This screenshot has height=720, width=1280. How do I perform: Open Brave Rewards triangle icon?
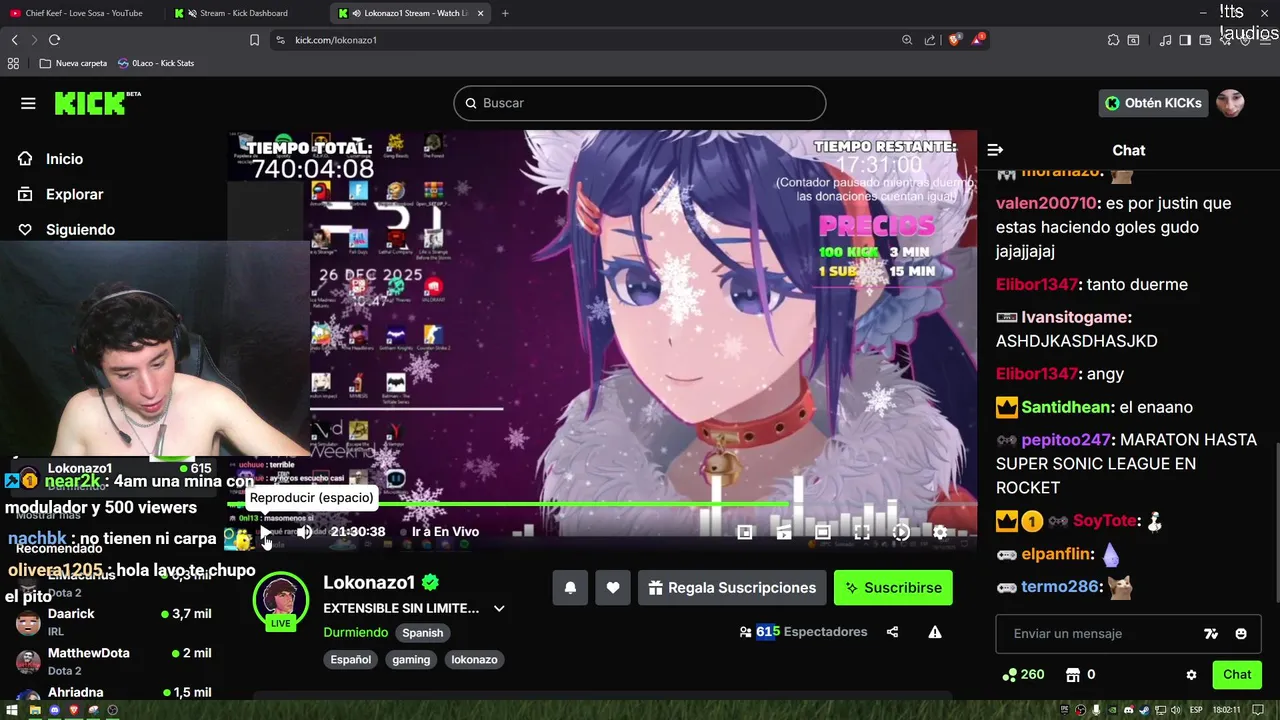[978, 40]
